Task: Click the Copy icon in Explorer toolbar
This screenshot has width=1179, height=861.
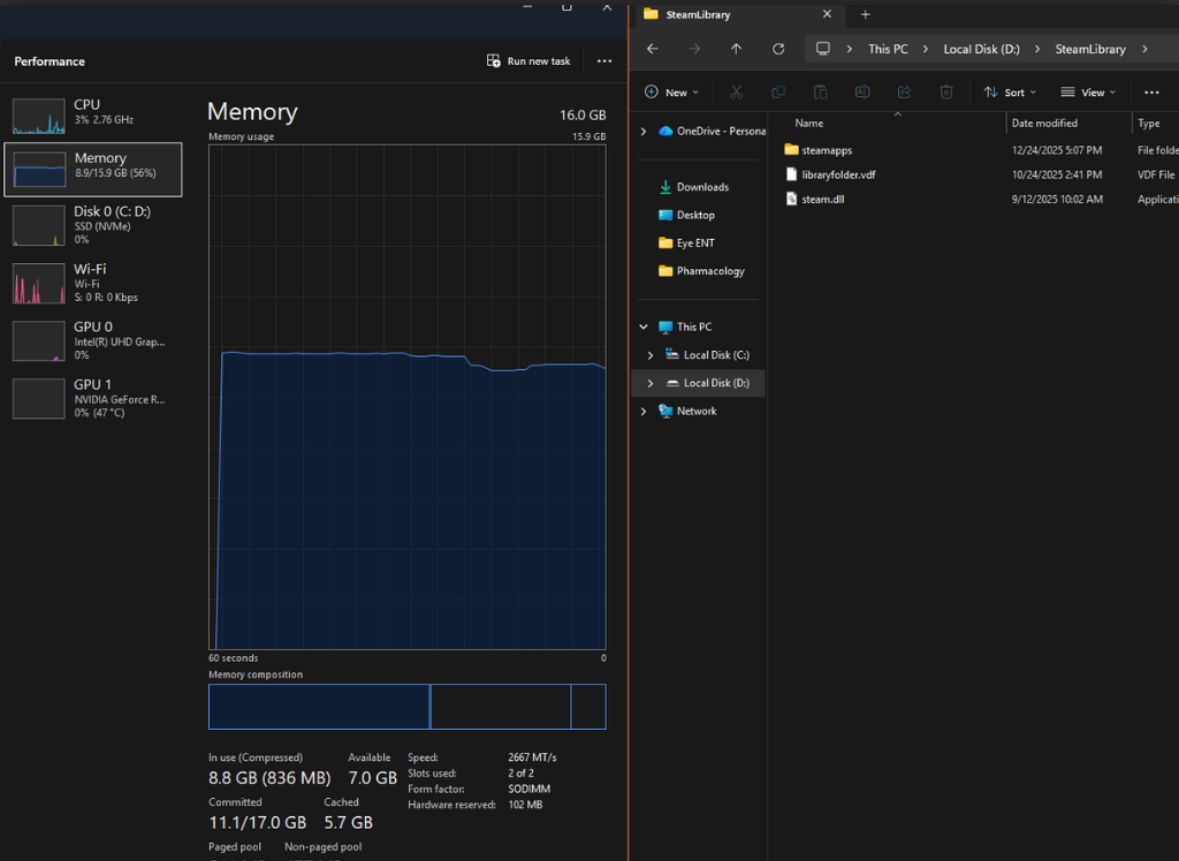Action: click(778, 92)
